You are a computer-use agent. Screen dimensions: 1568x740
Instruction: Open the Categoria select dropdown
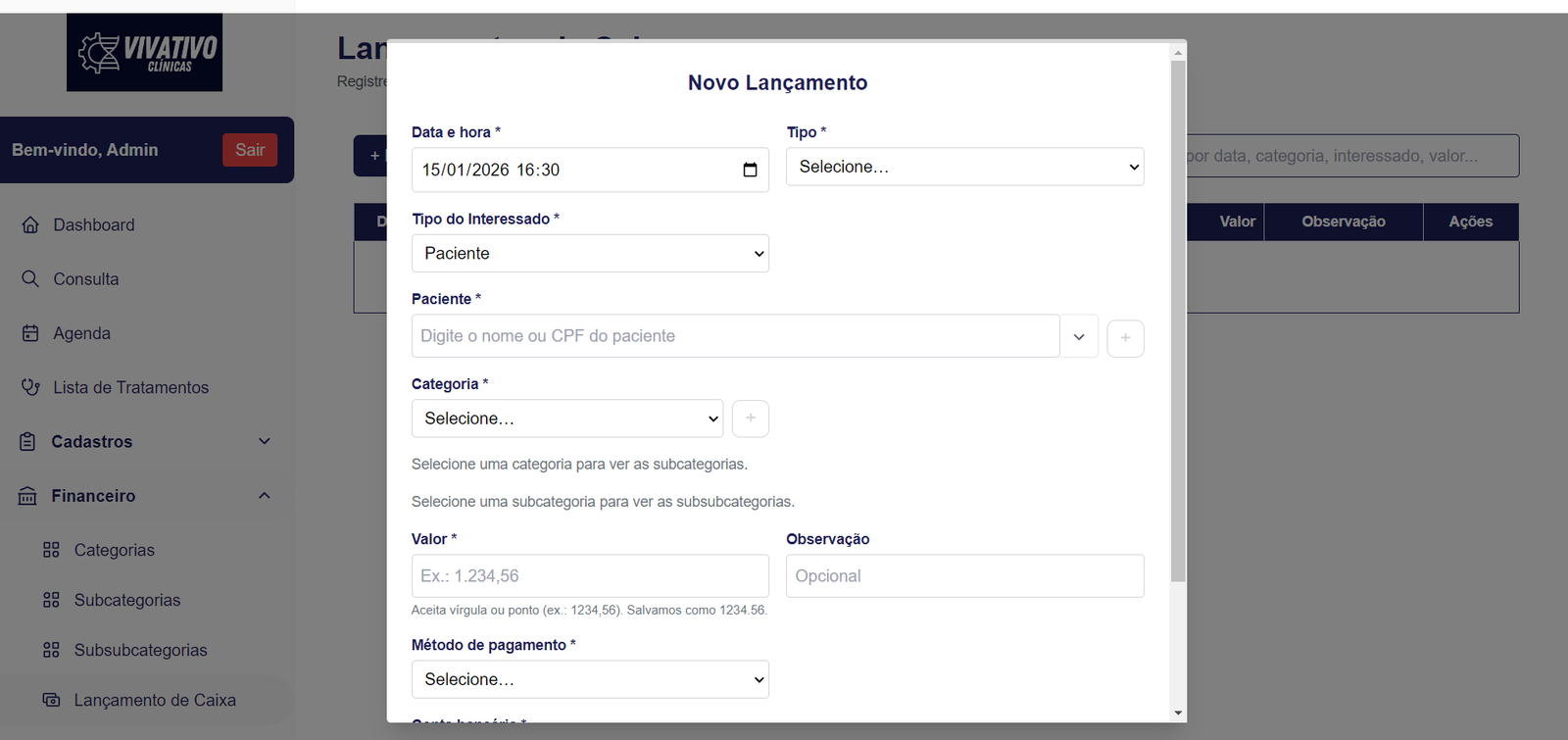[x=566, y=419]
